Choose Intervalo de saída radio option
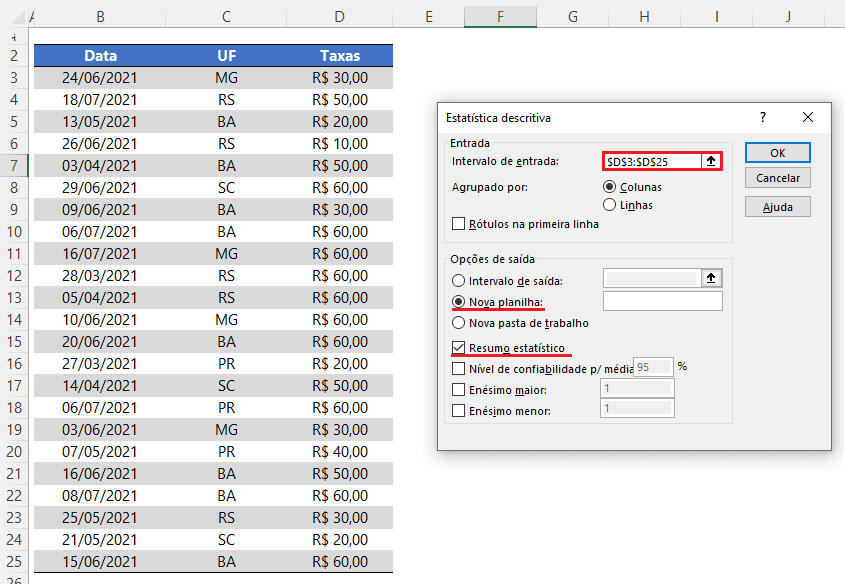 click(459, 281)
